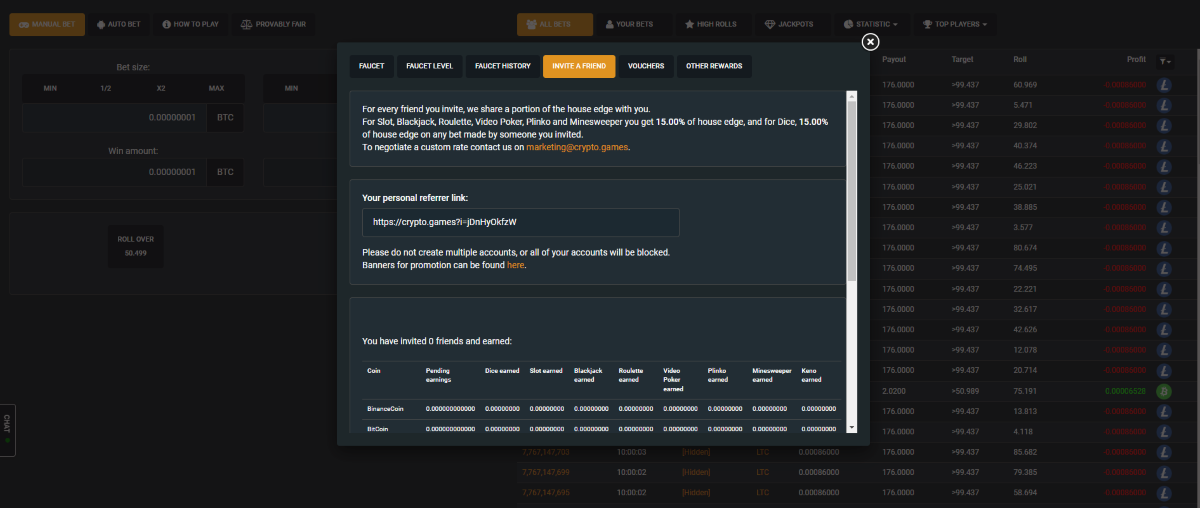Switch to Auto Bet mode
The height and width of the screenshot is (508, 1200).
click(119, 24)
